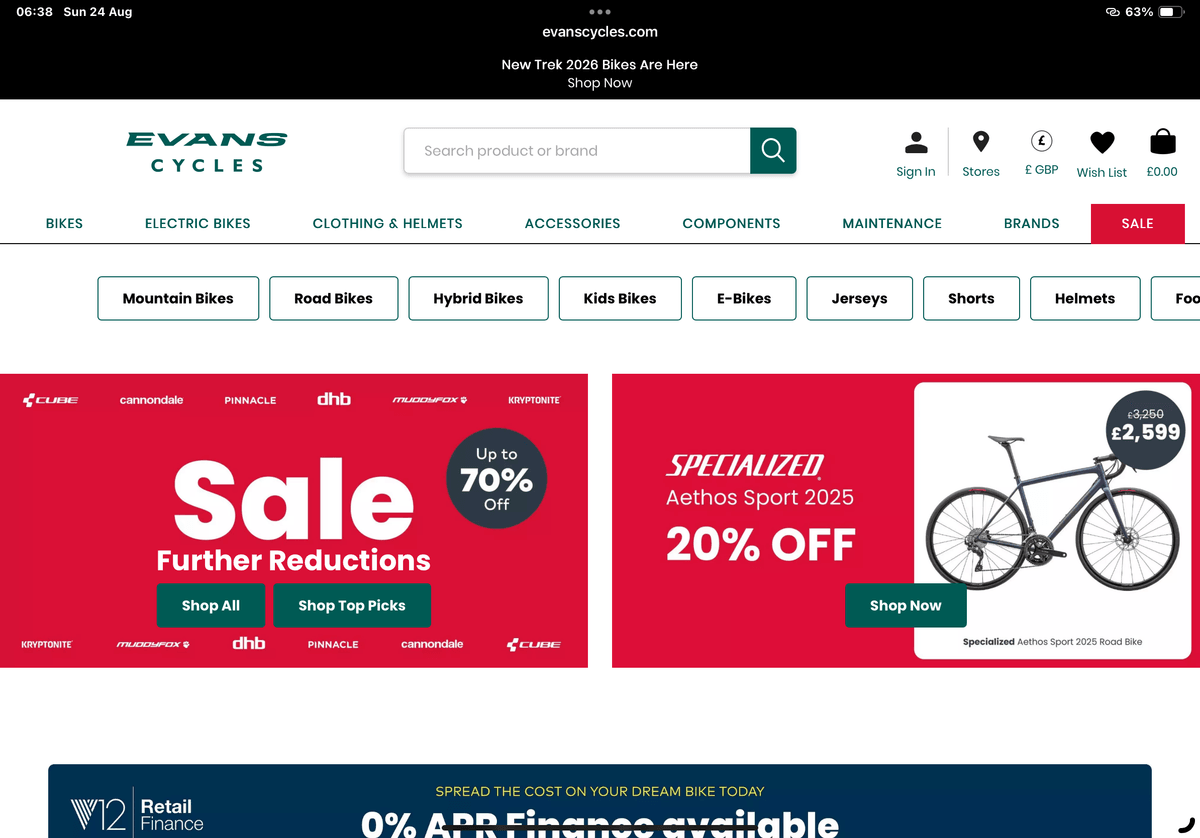This screenshot has height=838, width=1200.
Task: Open the Bikes menu
Action: pyautogui.click(x=64, y=223)
